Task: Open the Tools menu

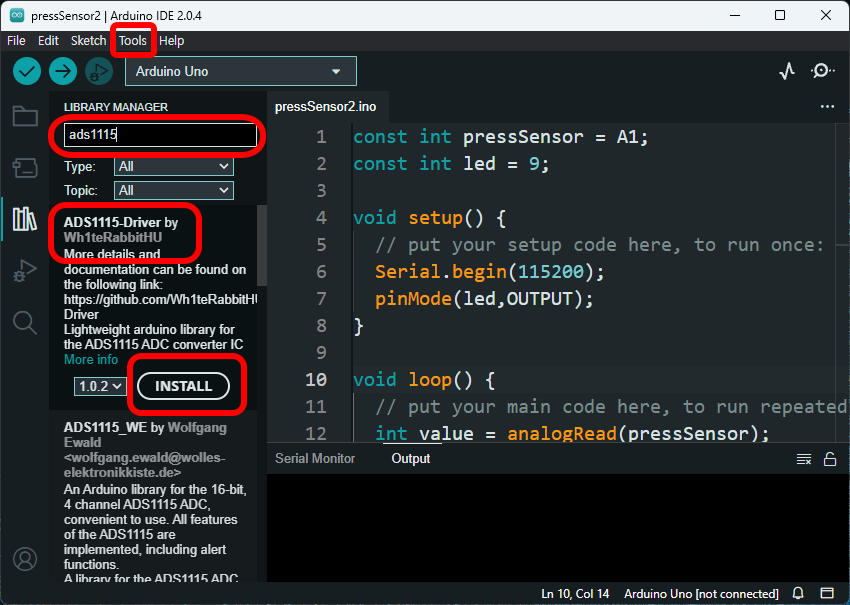Action: (x=133, y=41)
